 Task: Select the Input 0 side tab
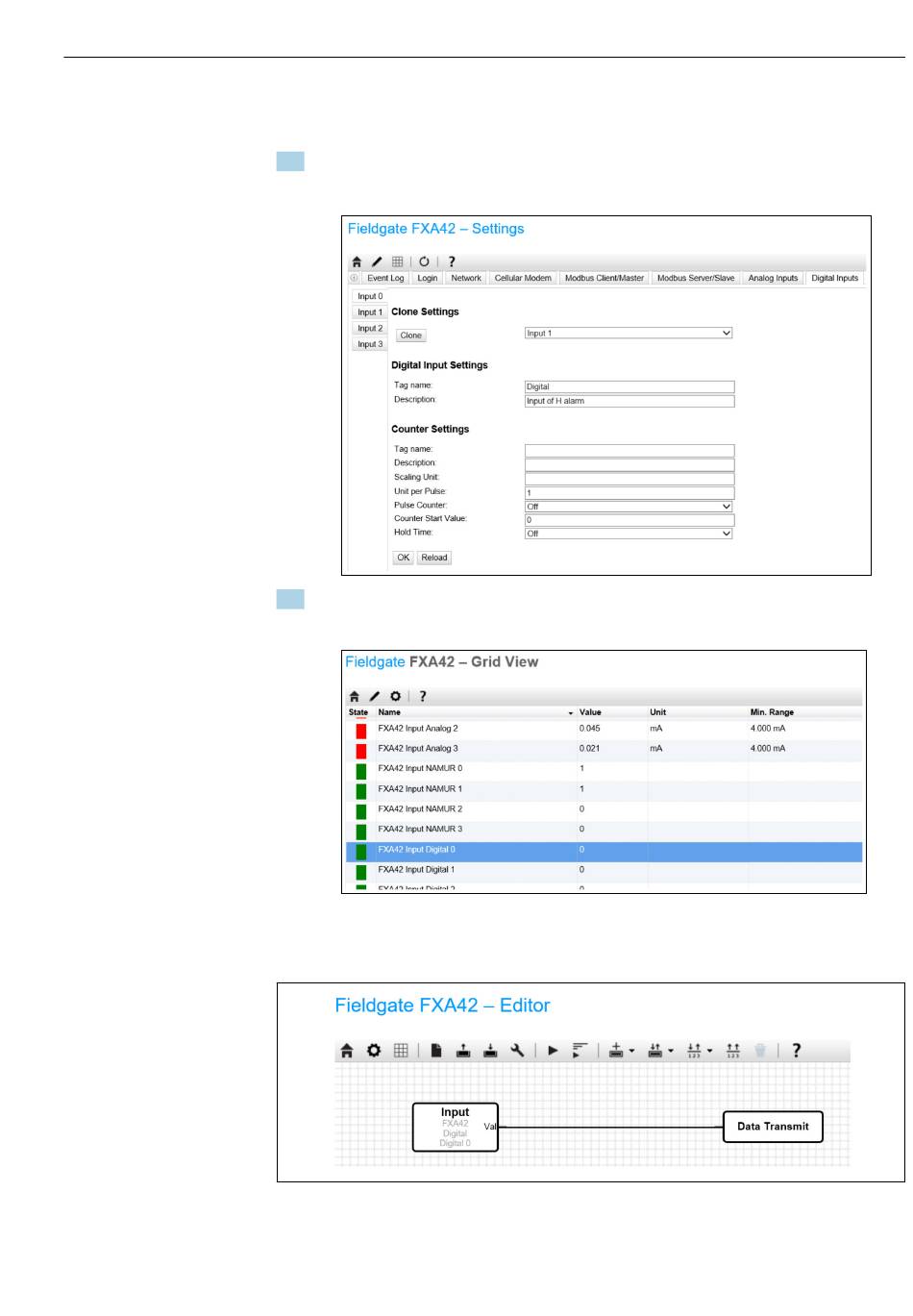tap(370, 296)
